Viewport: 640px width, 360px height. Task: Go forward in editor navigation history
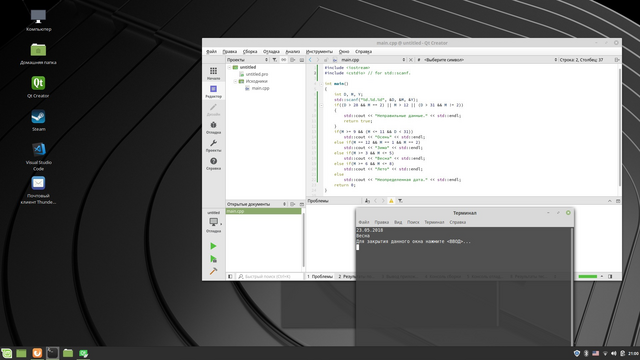[318, 60]
